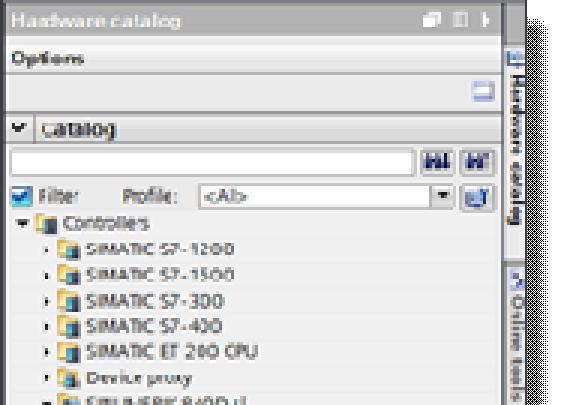This screenshot has height=405, width=570.
Task: Click the profile settings icon beside the Profile dropdown
Action: pyautogui.click(x=477, y=197)
